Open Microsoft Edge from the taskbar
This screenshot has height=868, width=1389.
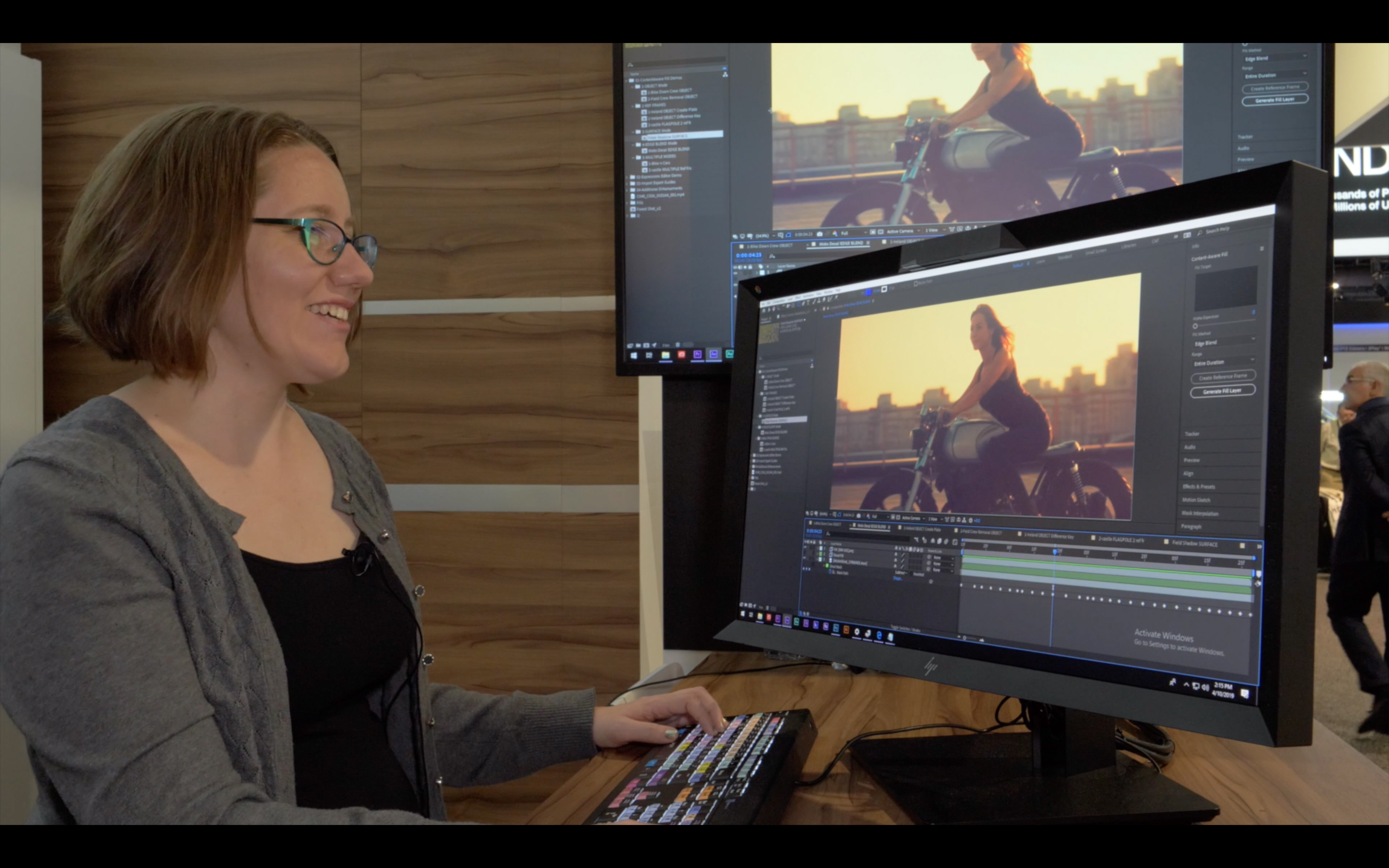pyautogui.click(x=879, y=635)
